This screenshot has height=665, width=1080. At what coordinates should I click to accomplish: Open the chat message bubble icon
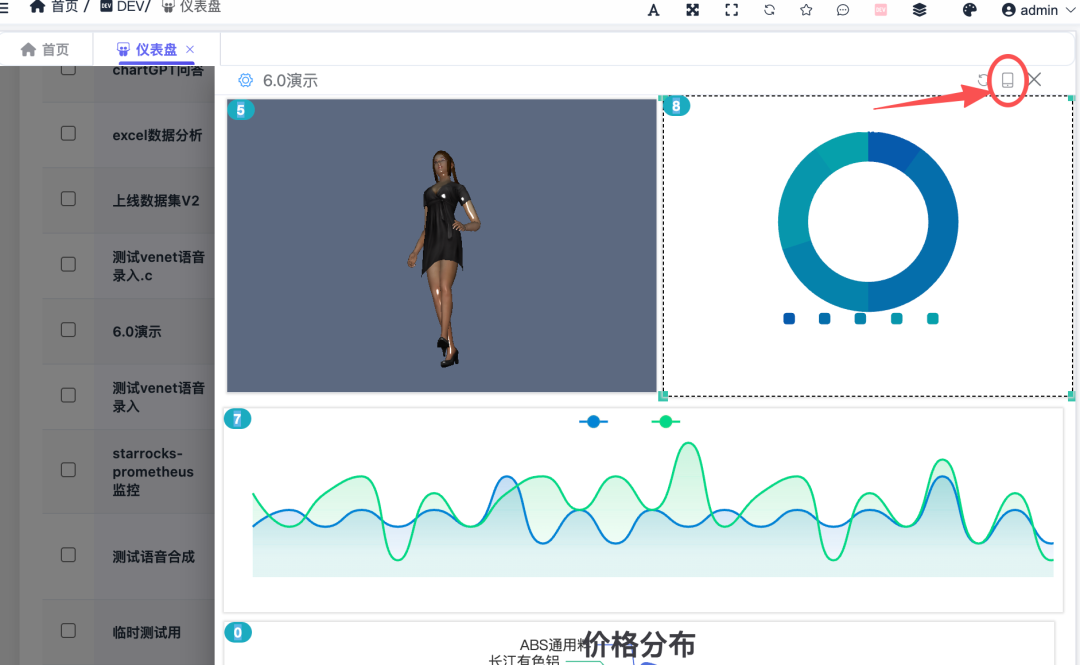pos(843,10)
